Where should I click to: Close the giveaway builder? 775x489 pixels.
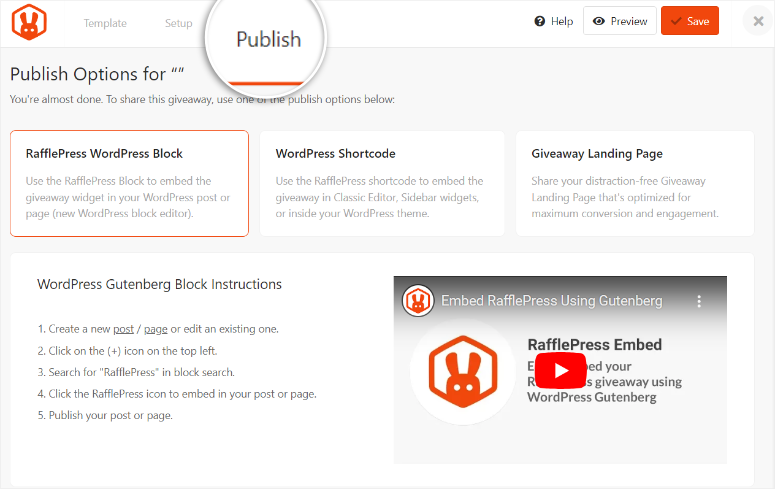click(758, 21)
